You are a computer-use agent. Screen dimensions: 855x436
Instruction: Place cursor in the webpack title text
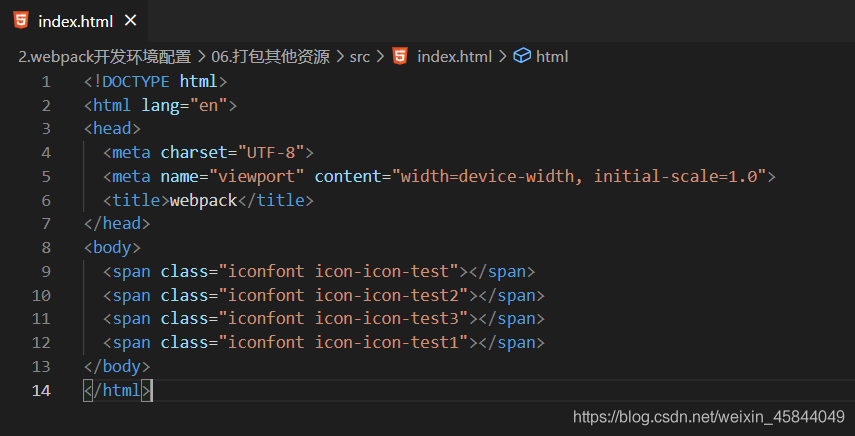pyautogui.click(x=203, y=201)
